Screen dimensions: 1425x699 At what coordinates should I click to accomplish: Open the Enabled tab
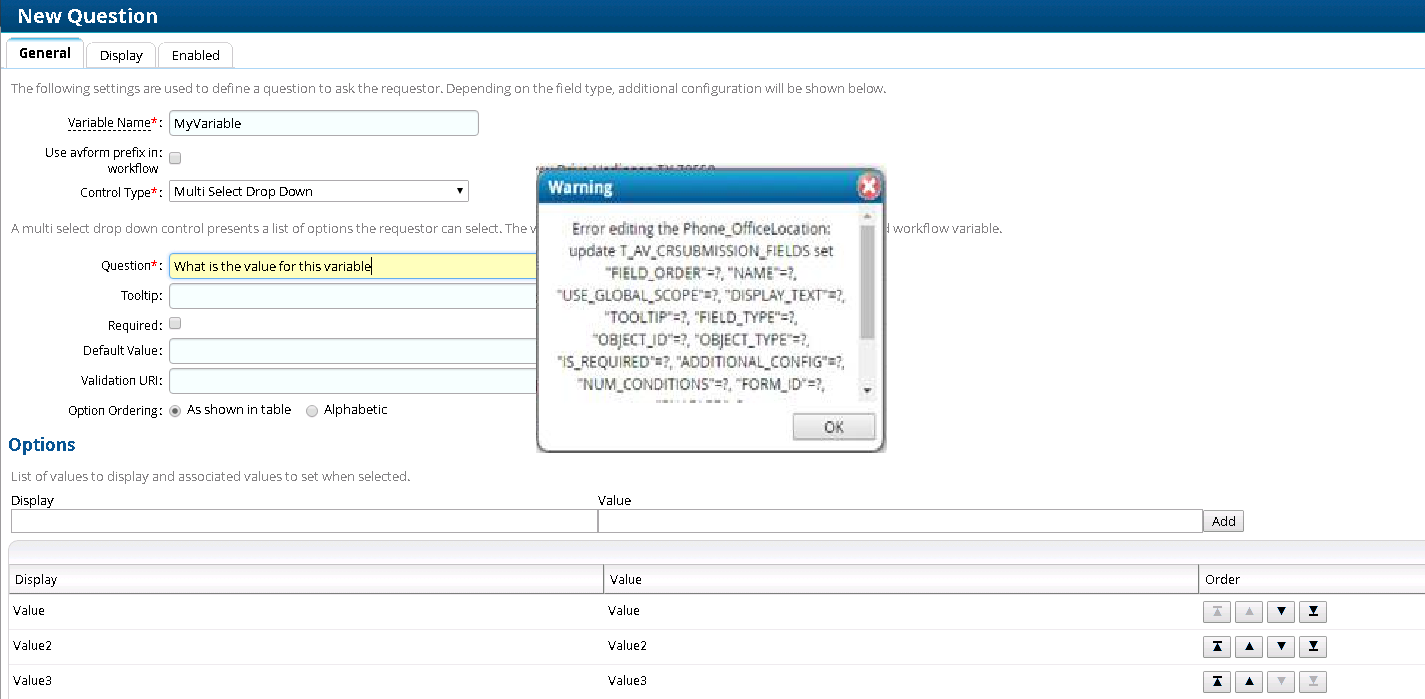pyautogui.click(x=195, y=55)
